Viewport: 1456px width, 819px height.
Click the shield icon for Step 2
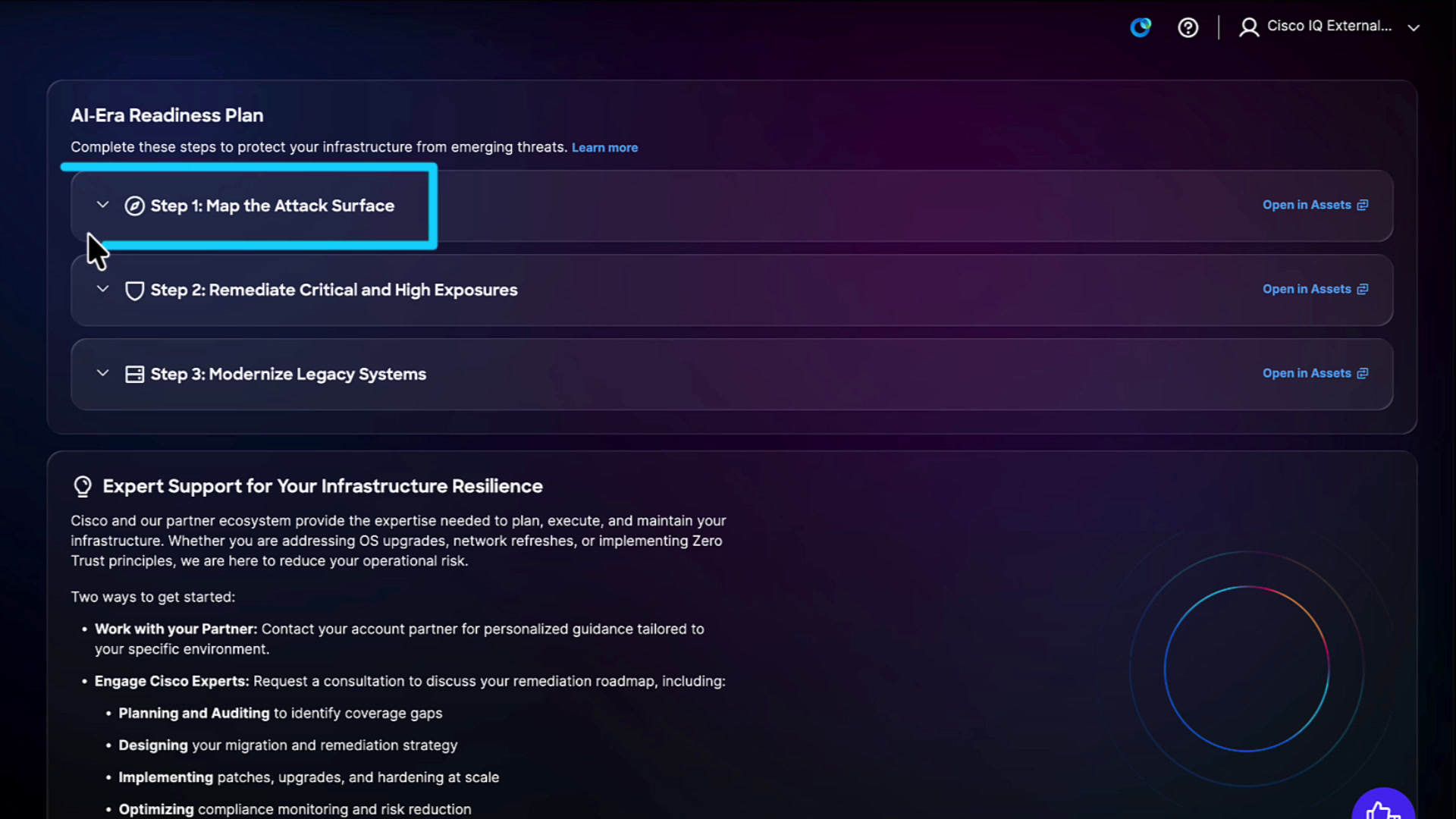pos(134,290)
